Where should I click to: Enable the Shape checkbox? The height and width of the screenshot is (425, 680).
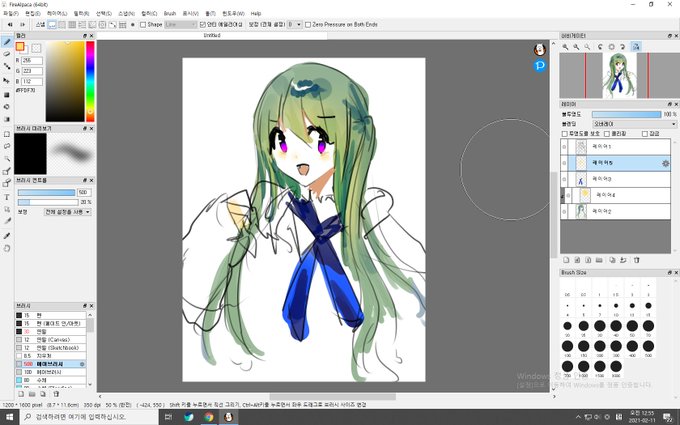point(143,25)
